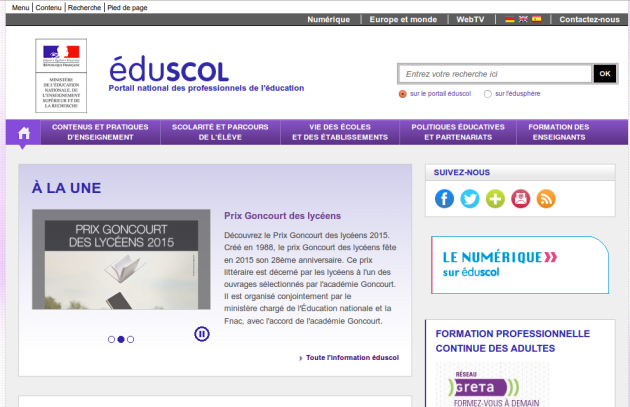
Task: Open the 'Le numérique sur éduscol' banner
Action: tap(520, 265)
